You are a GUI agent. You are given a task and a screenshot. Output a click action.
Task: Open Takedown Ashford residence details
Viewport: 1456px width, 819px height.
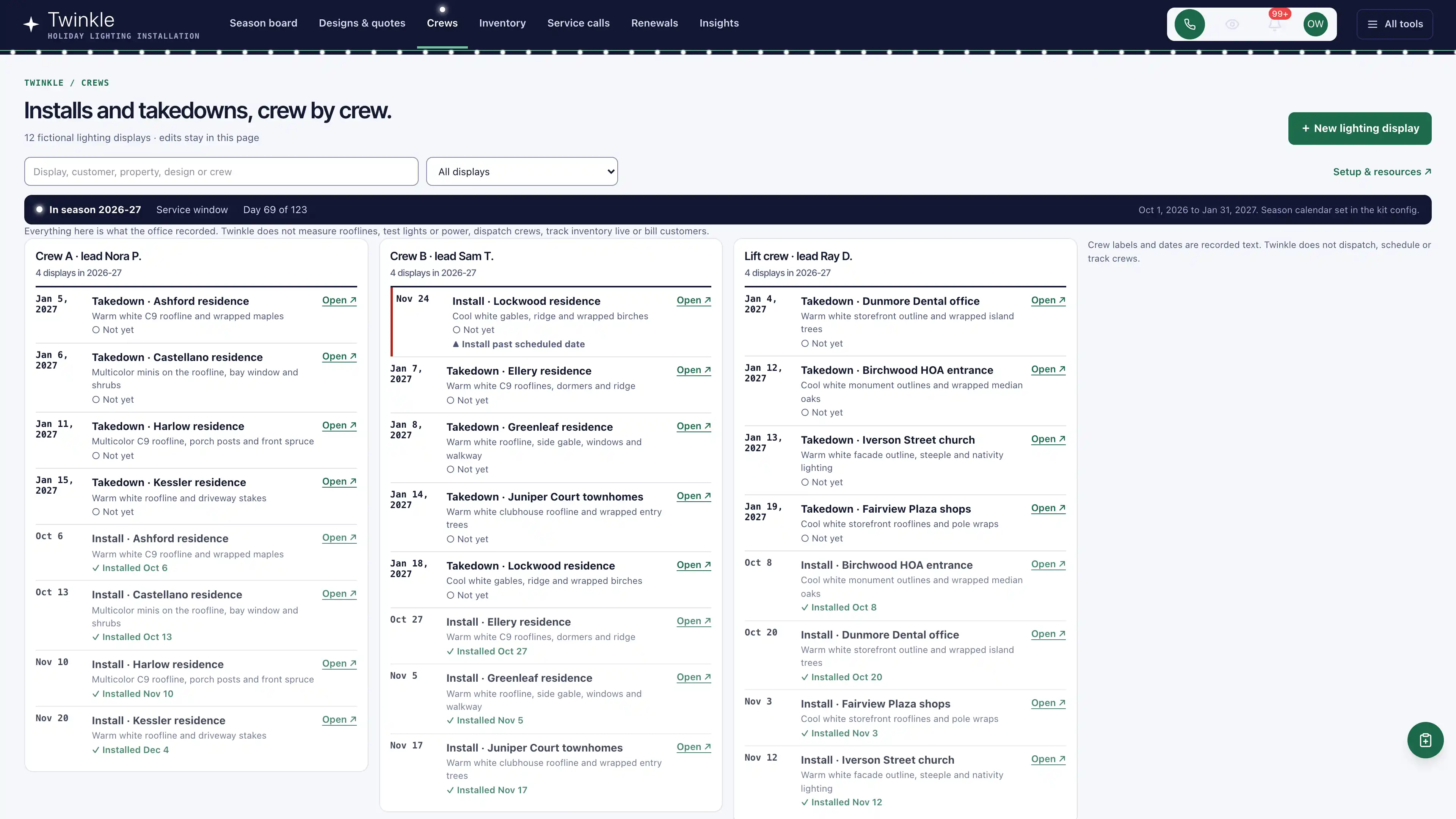point(339,300)
